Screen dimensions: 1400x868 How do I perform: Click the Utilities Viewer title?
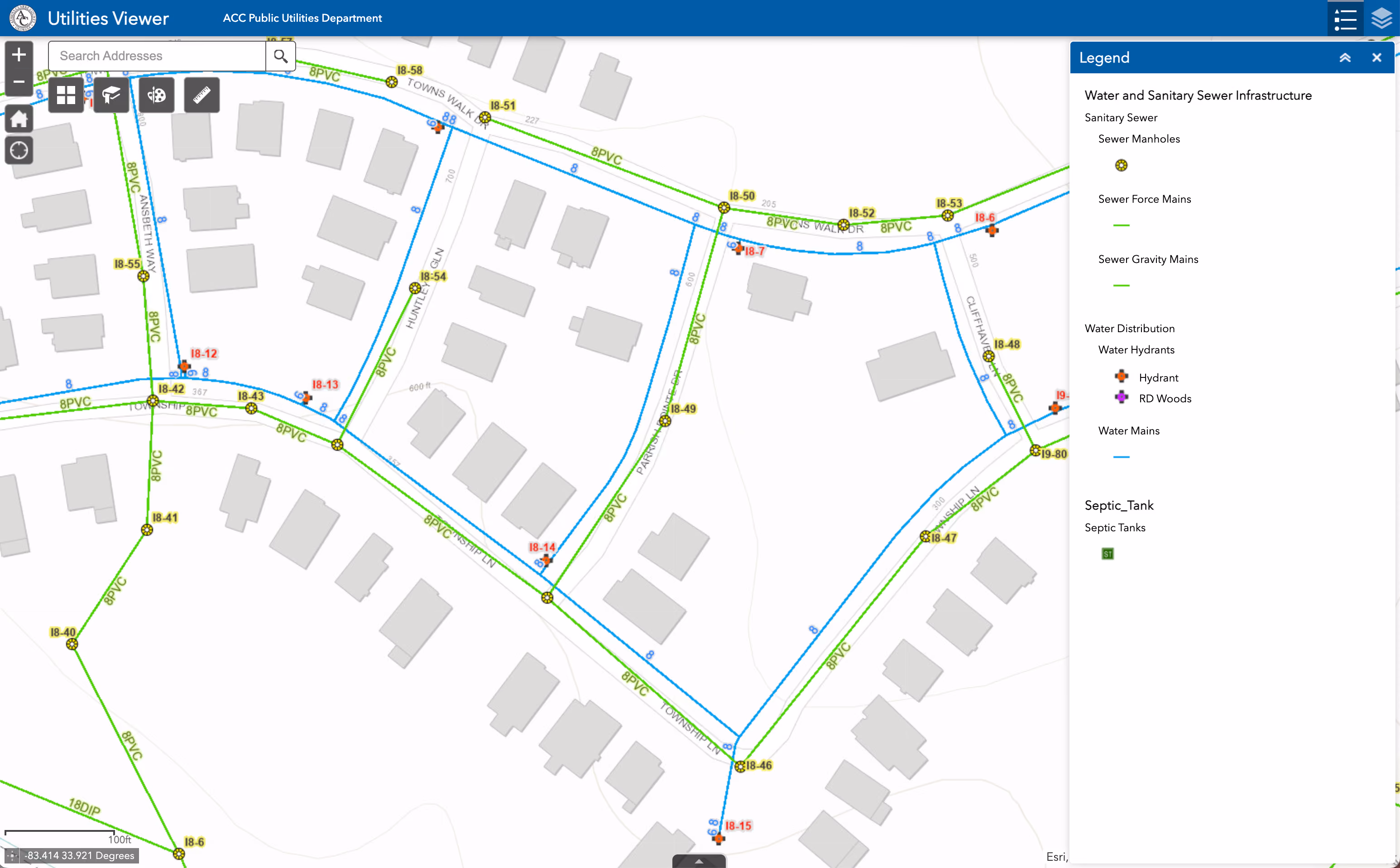(108, 19)
